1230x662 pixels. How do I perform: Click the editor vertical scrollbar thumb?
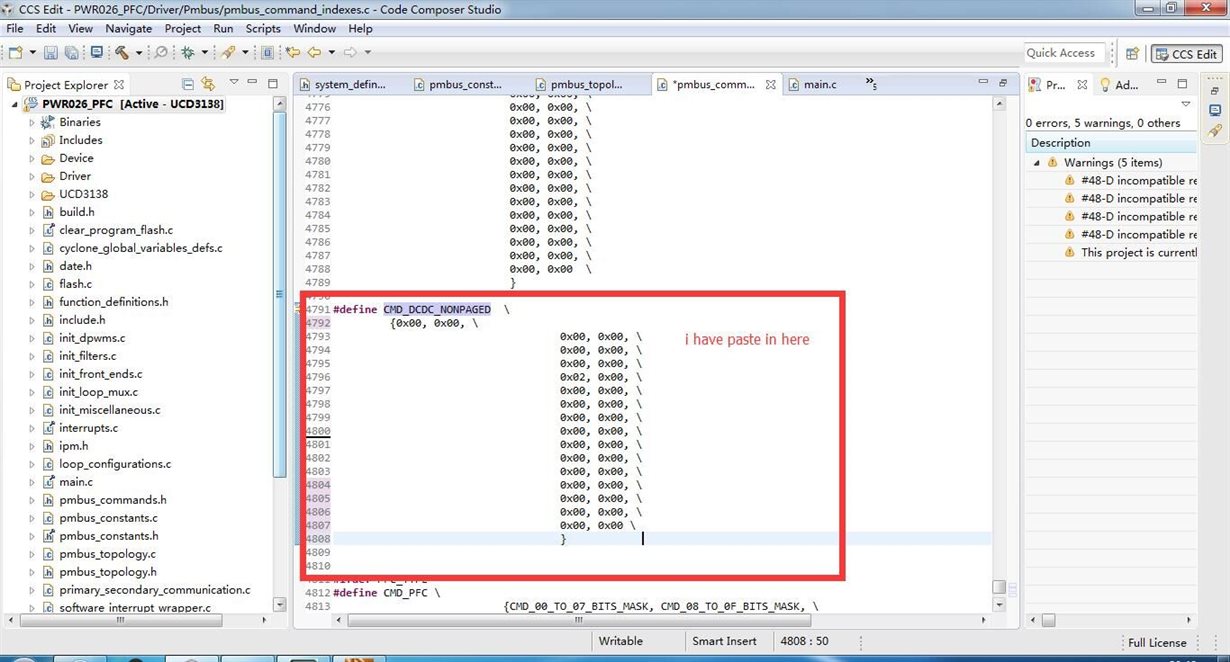coord(998,587)
